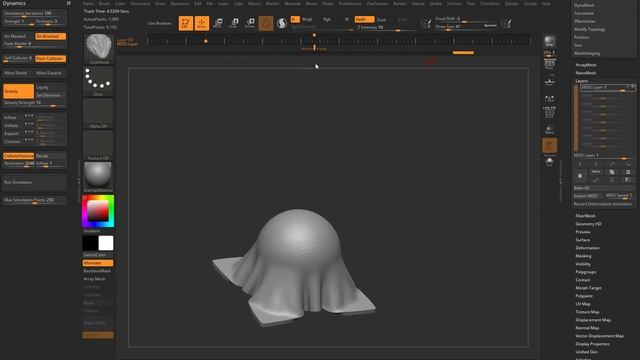Image resolution: width=640 pixels, height=360 pixels.
Task: Expand the NanoMesh section
Action: coord(586,73)
